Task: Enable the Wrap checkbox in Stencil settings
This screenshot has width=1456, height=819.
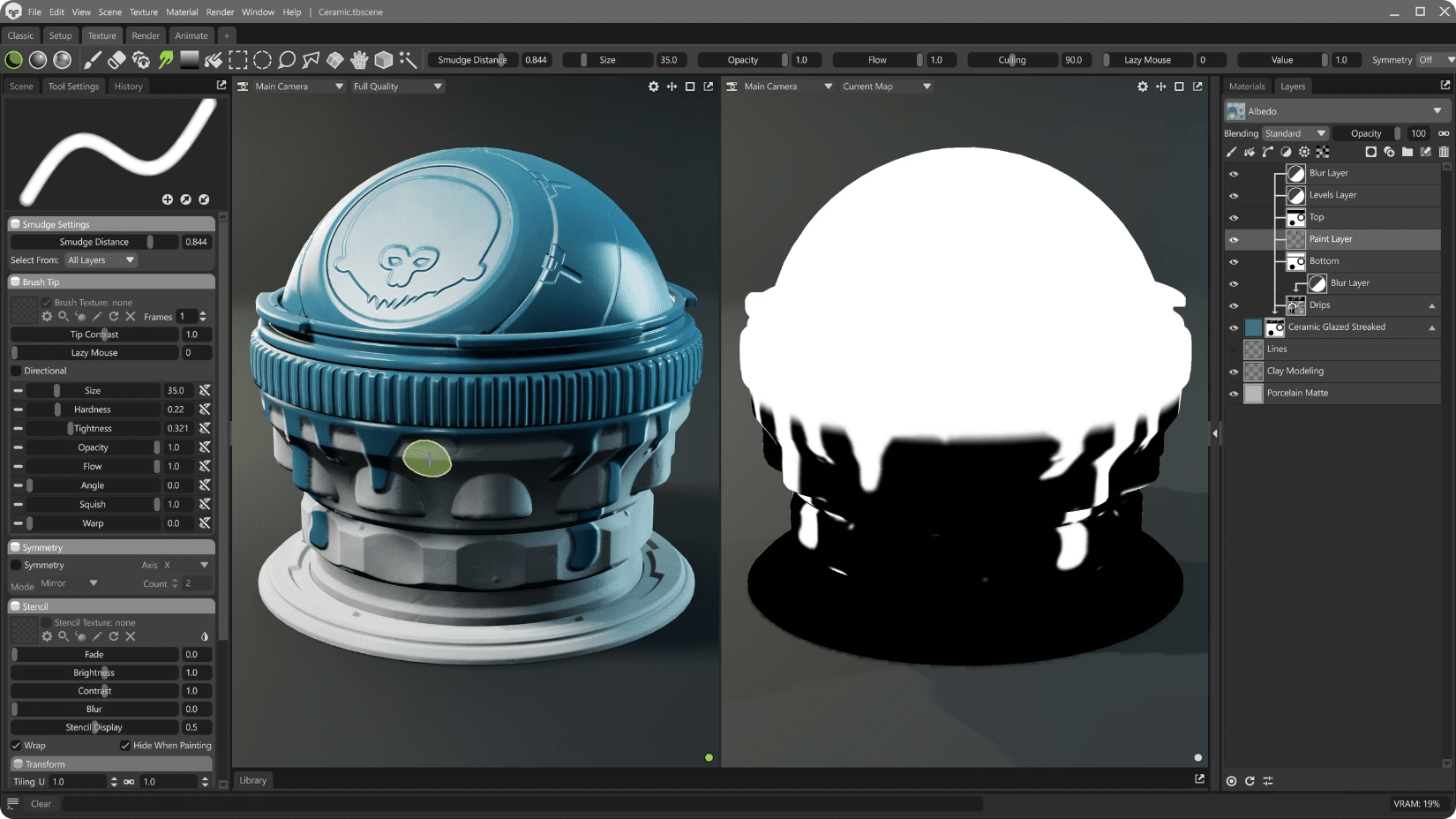Action: pyautogui.click(x=16, y=745)
